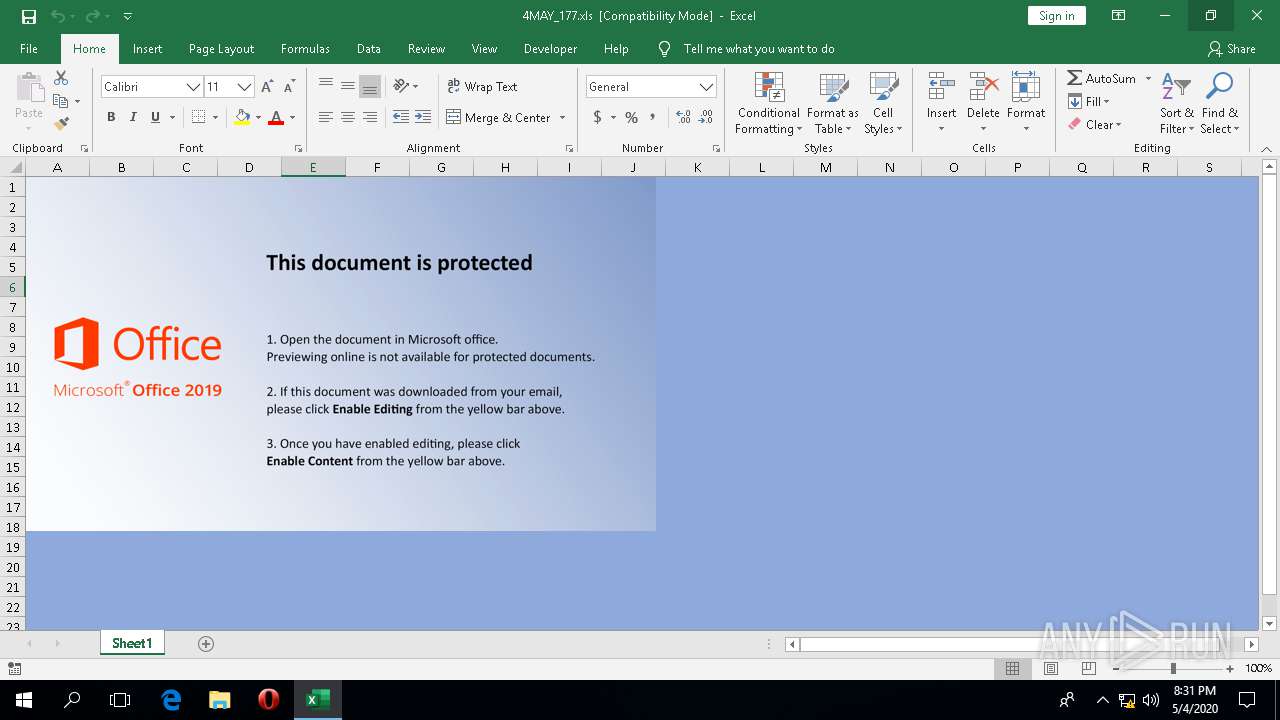Open the Format cells menu
1280x720 pixels.
(x=1026, y=103)
